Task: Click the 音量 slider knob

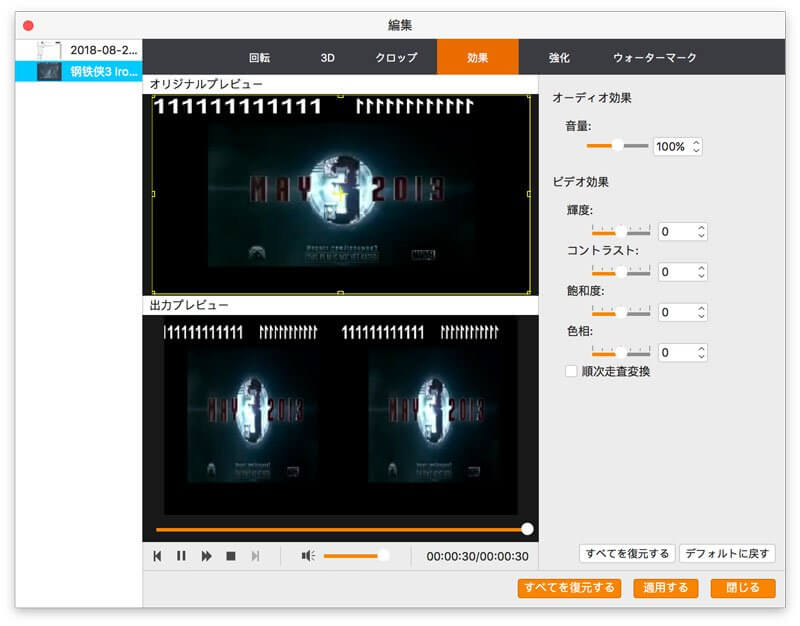Action: (617, 146)
